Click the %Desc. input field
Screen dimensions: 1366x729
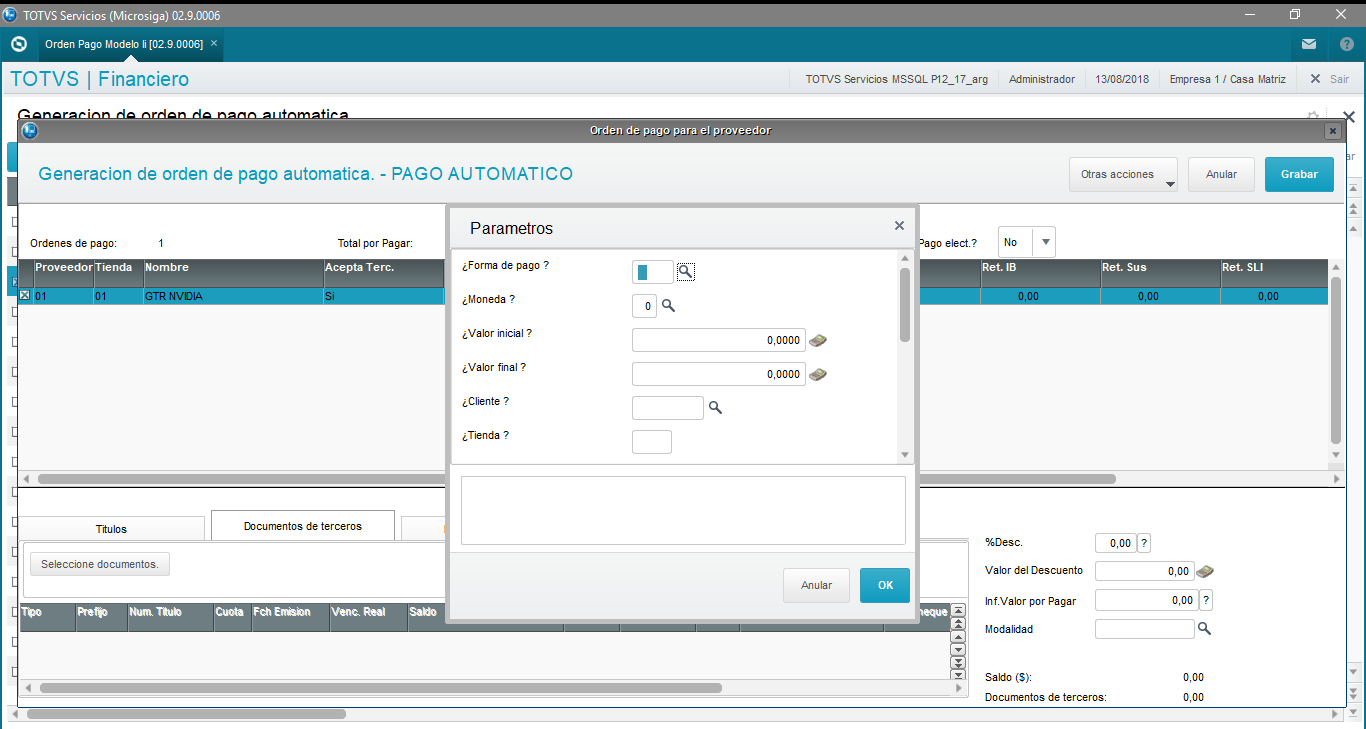point(1115,543)
